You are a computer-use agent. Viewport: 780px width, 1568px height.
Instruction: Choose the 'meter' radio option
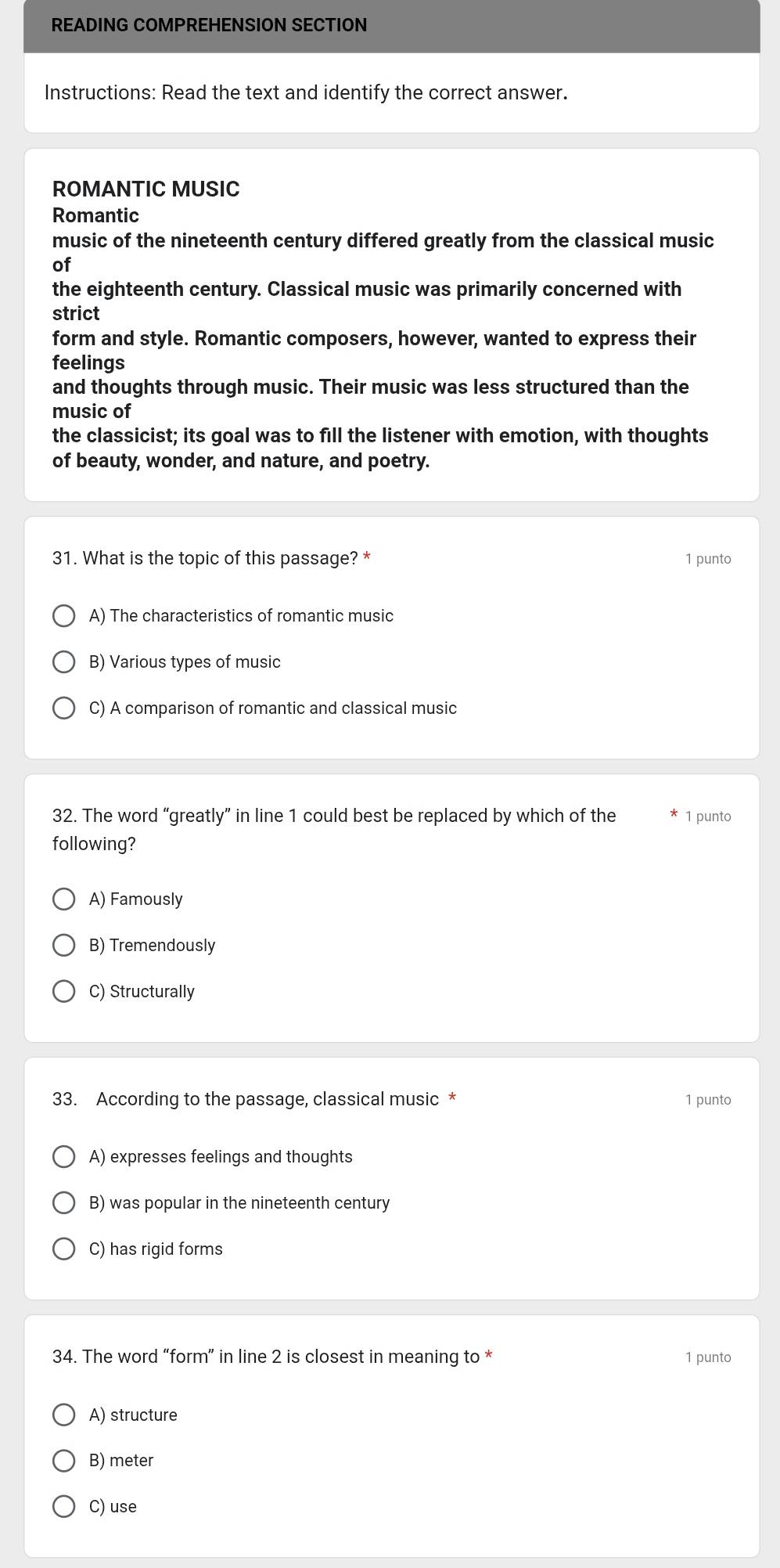(64, 1461)
